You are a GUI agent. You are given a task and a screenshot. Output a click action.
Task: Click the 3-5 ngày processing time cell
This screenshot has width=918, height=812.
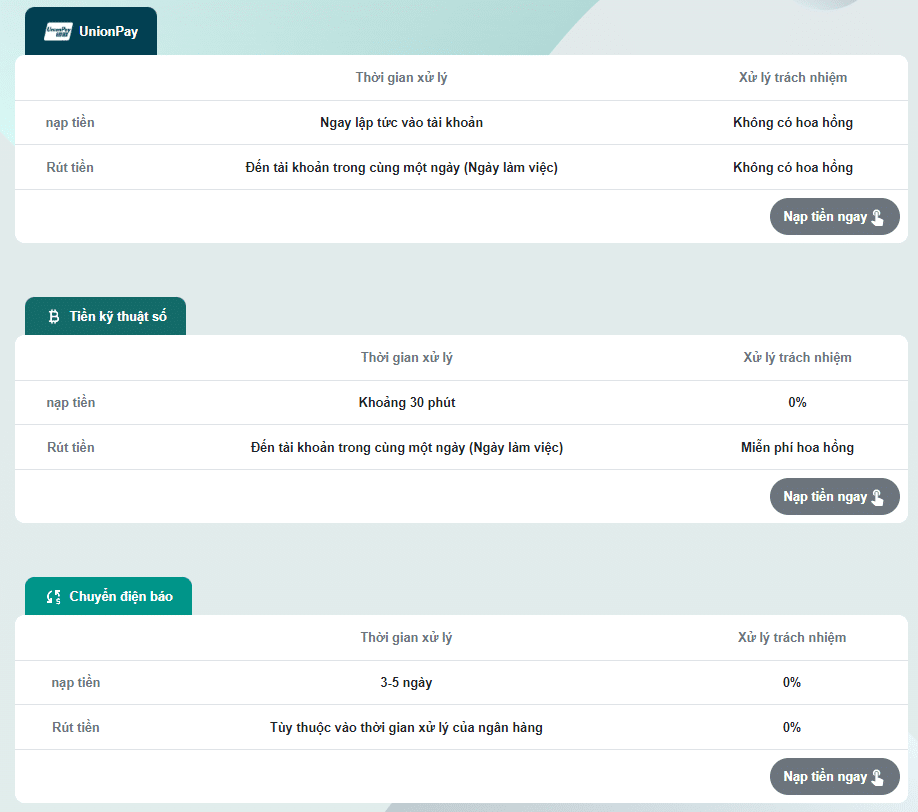coord(406,683)
